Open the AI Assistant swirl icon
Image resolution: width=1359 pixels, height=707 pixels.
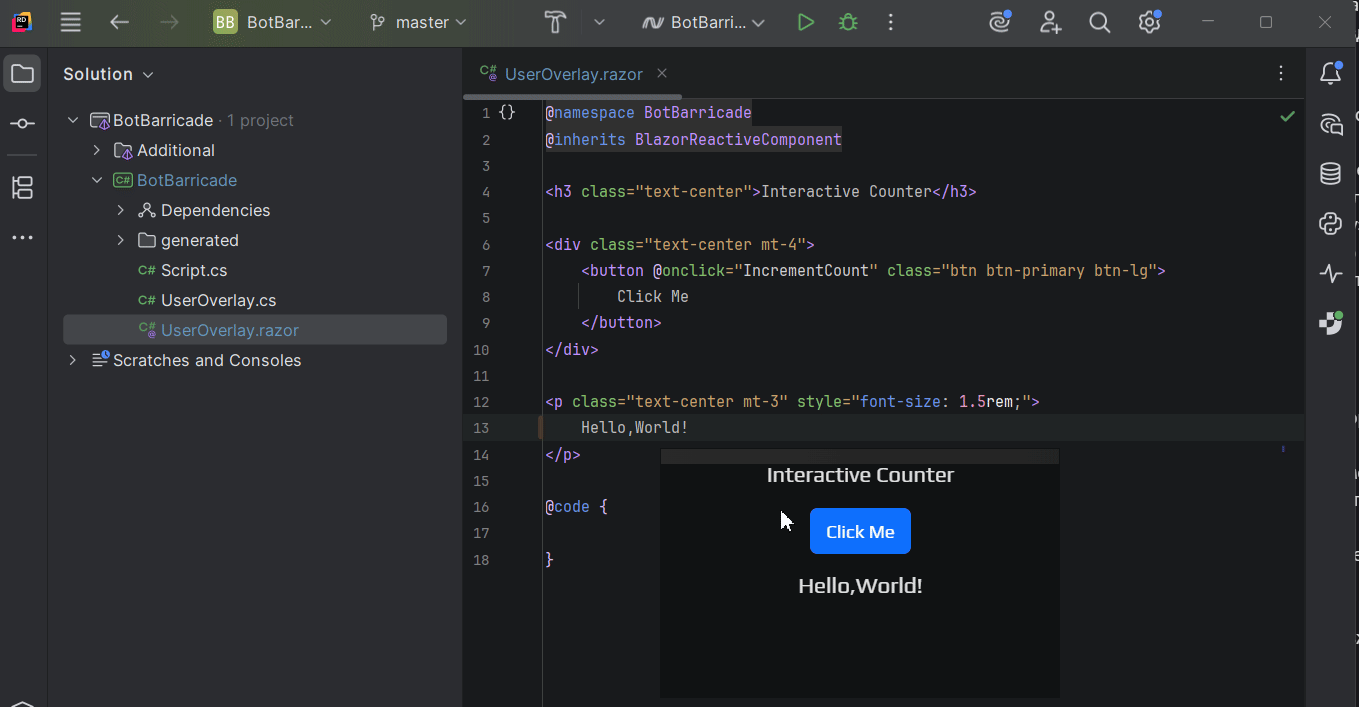(x=999, y=21)
